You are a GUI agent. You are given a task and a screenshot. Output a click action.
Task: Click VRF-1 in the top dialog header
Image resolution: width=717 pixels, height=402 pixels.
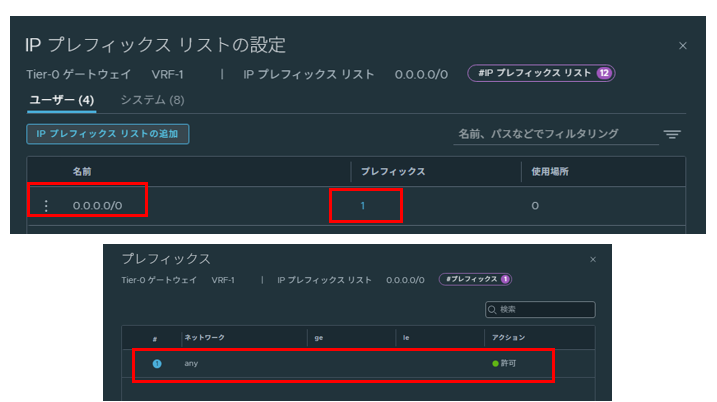pyautogui.click(x=167, y=74)
